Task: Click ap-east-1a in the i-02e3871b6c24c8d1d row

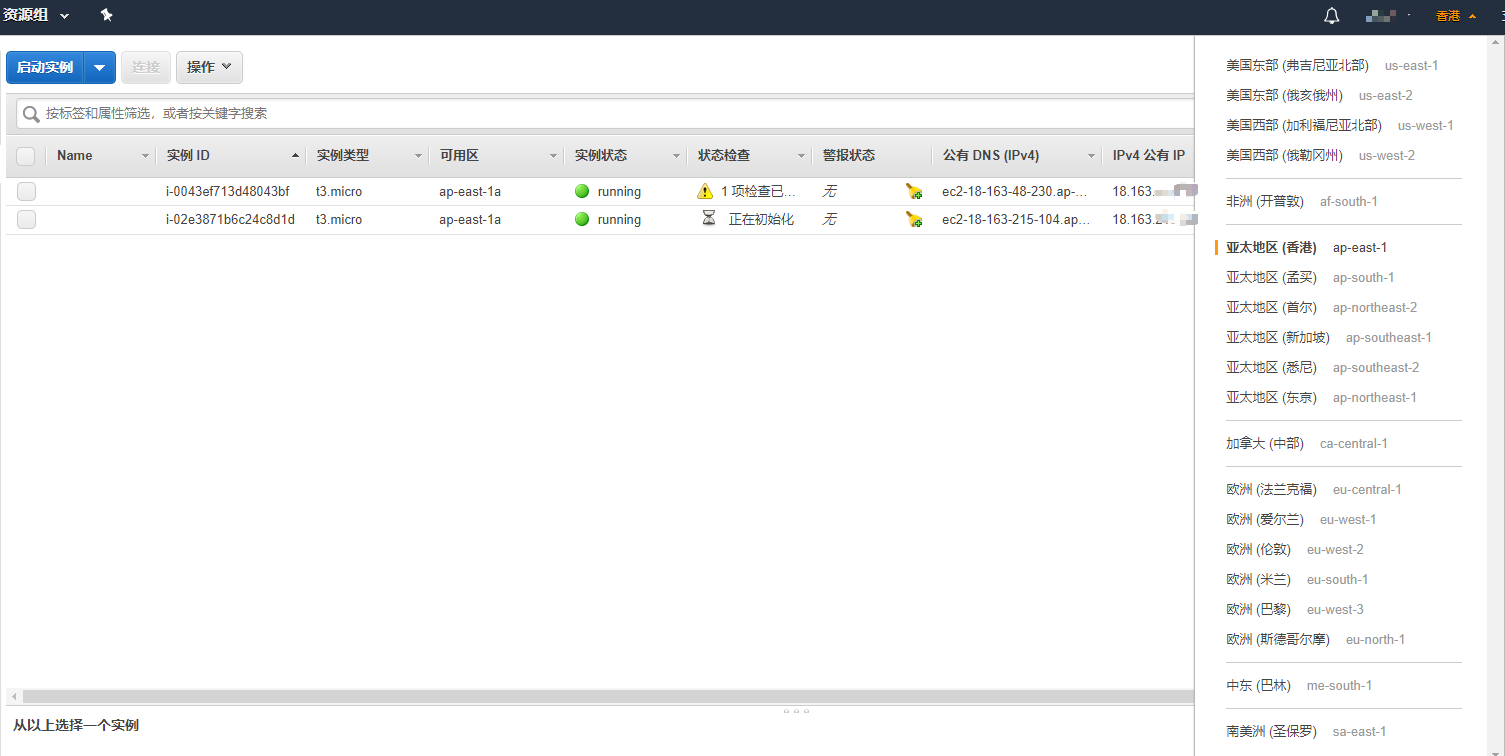Action: (470, 219)
